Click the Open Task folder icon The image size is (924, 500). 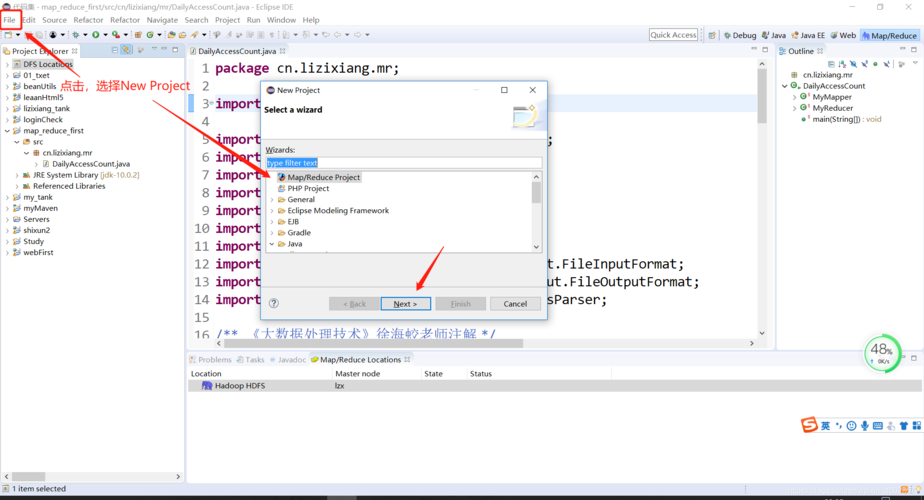click(183, 35)
